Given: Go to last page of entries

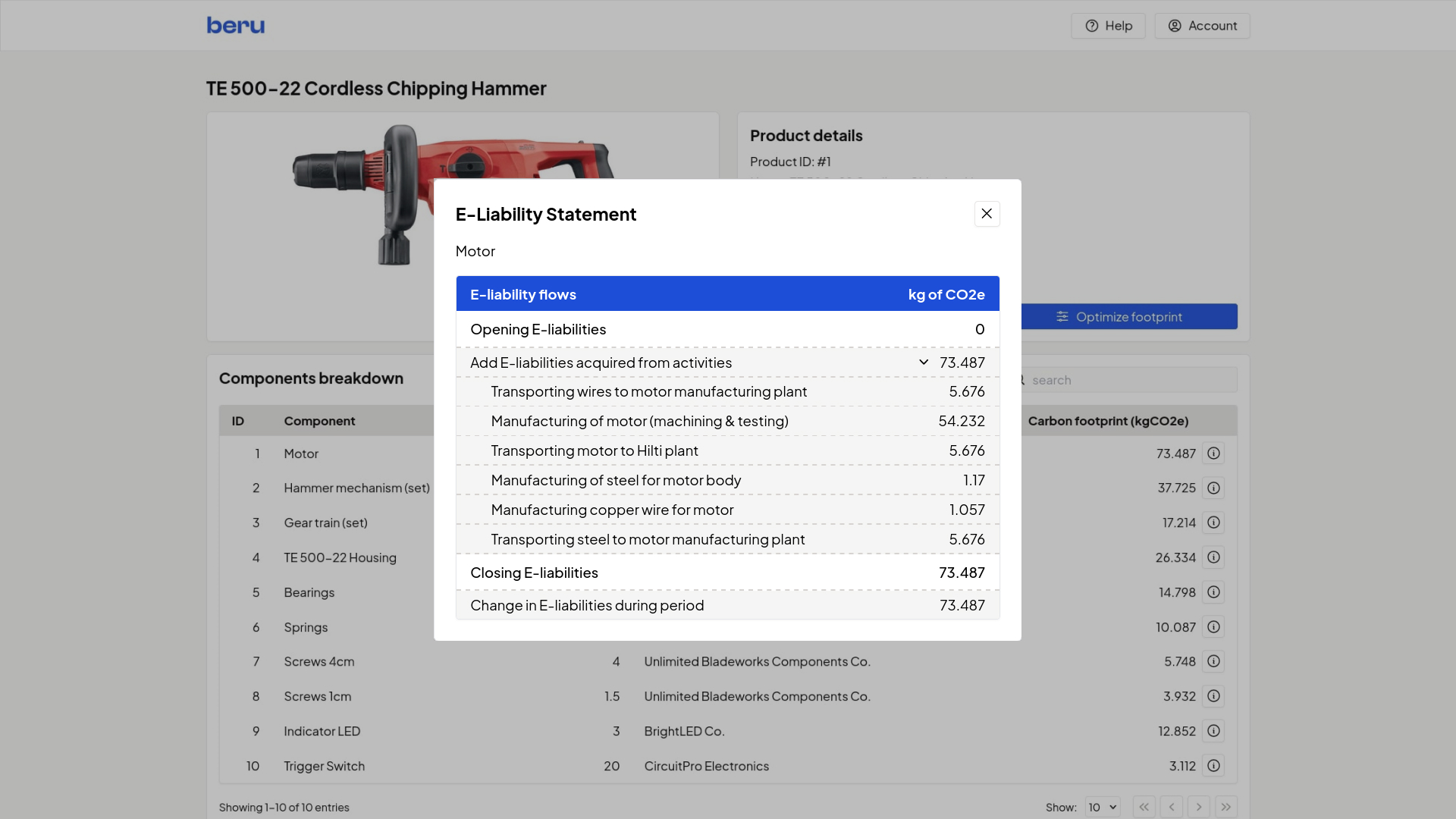Looking at the screenshot, I should 1226,807.
